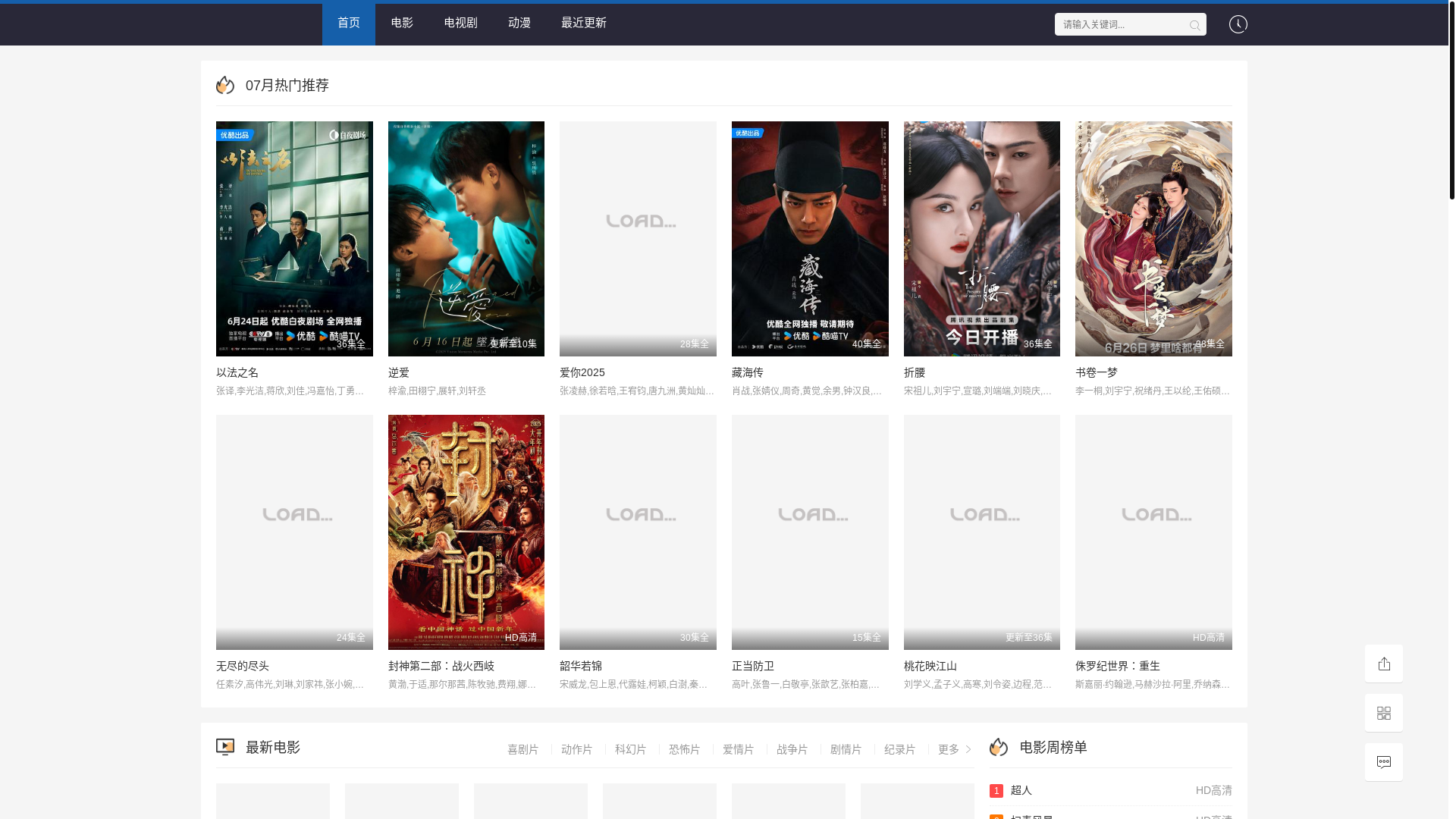Image resolution: width=1456 pixels, height=819 pixels.
Task: Click the 电影周榜单 section heading
Action: point(1053,747)
